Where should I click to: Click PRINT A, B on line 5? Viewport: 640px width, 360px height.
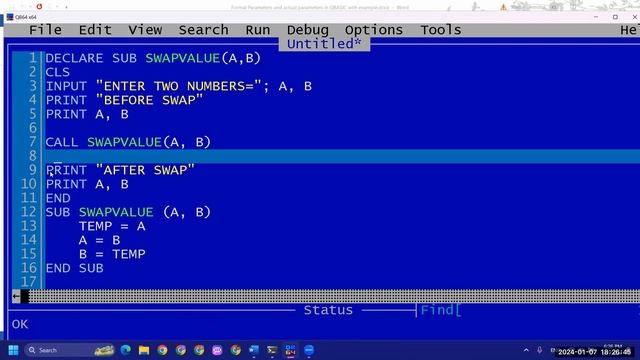tap(87, 114)
